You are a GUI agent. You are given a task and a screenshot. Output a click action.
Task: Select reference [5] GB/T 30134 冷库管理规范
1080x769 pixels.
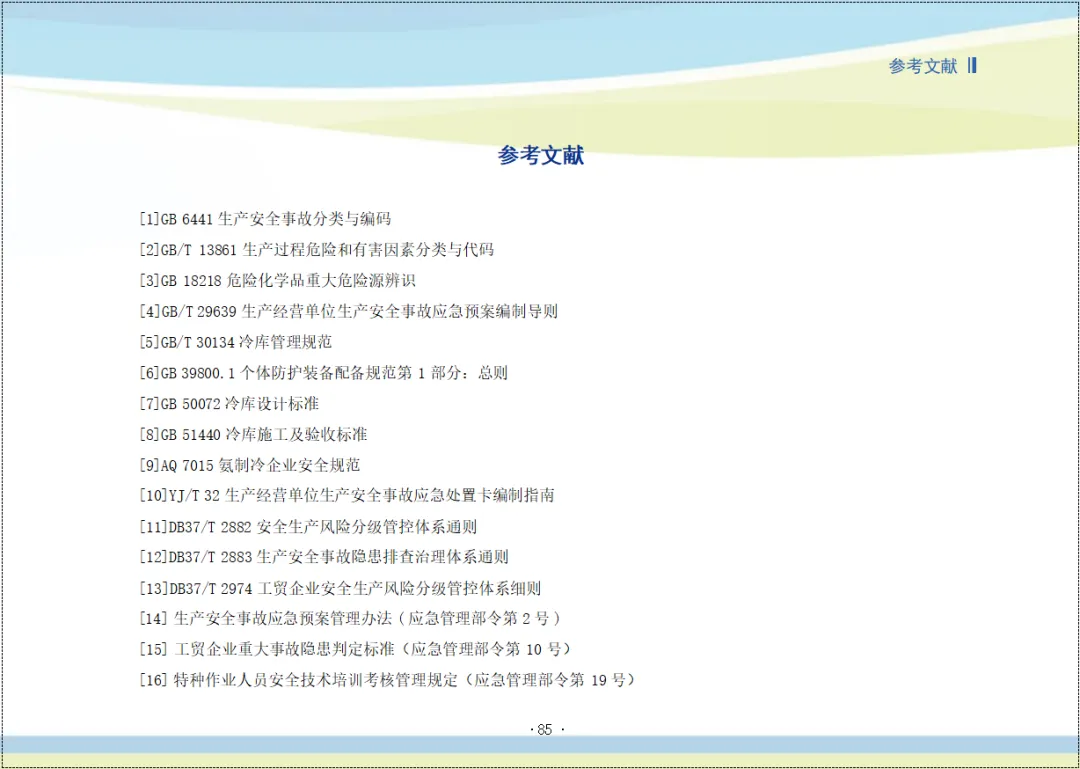236,342
